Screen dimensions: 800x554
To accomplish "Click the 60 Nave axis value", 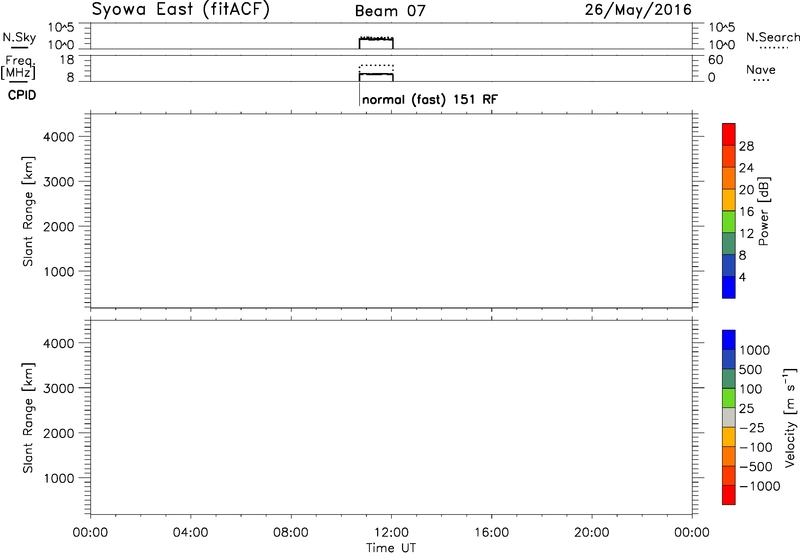I will point(715,60).
